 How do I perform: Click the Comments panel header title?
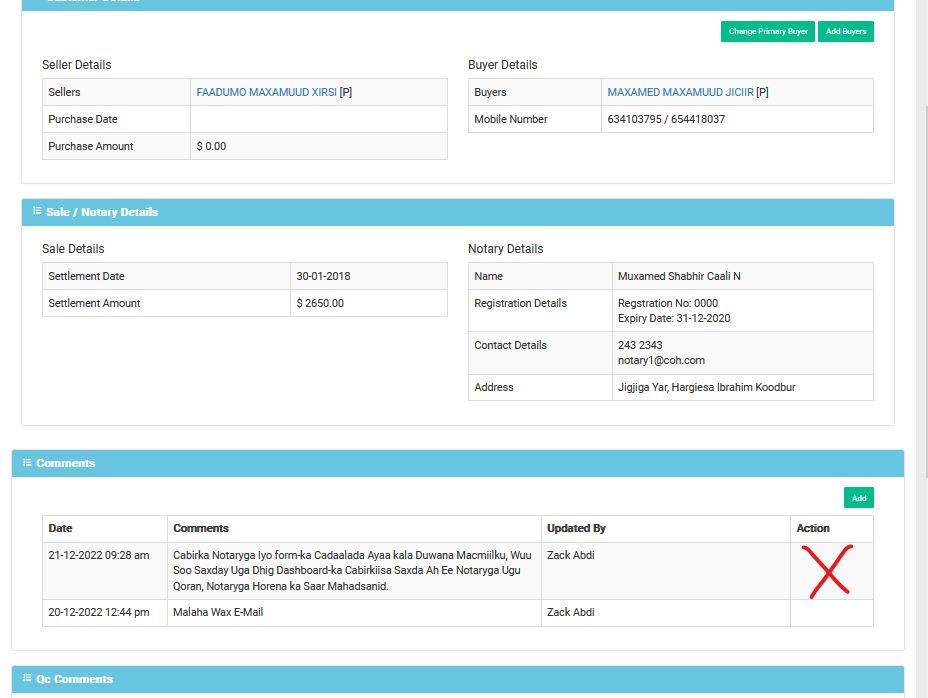66,463
